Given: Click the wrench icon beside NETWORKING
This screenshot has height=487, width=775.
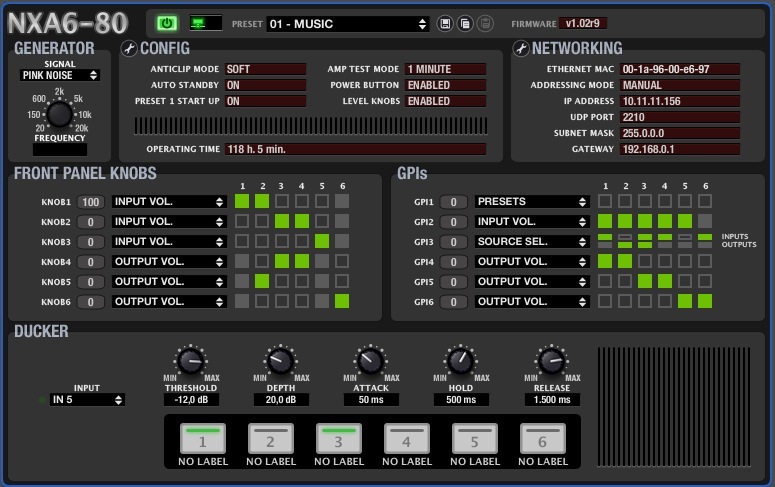Looking at the screenshot, I should pos(520,49).
